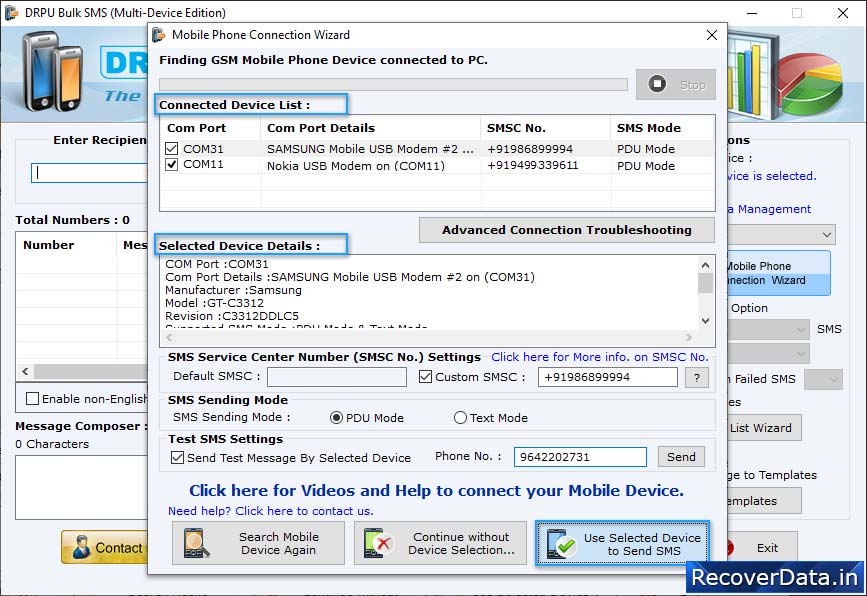Screen dimensions: 867x596
Task: Click the Com Port Details column header
Action: (x=370, y=128)
